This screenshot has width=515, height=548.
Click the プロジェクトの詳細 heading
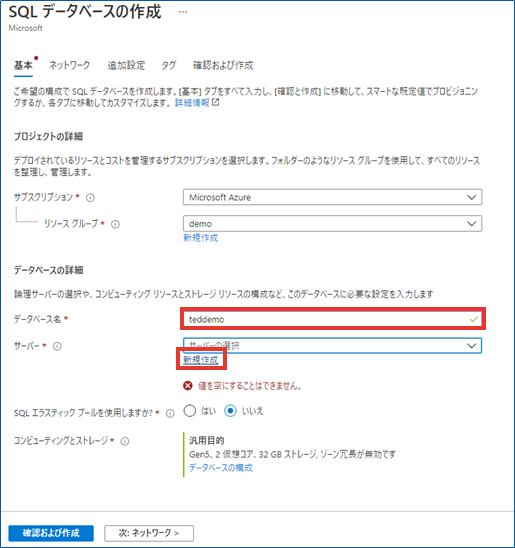[48, 136]
